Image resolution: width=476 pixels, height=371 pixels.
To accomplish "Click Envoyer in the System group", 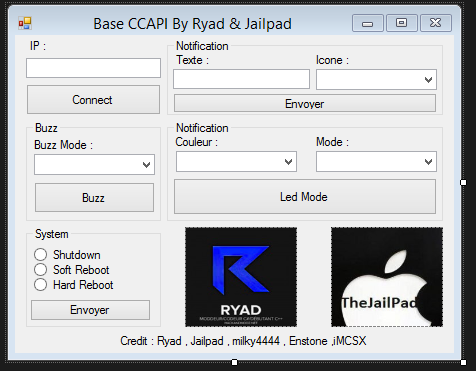I will [x=90, y=310].
